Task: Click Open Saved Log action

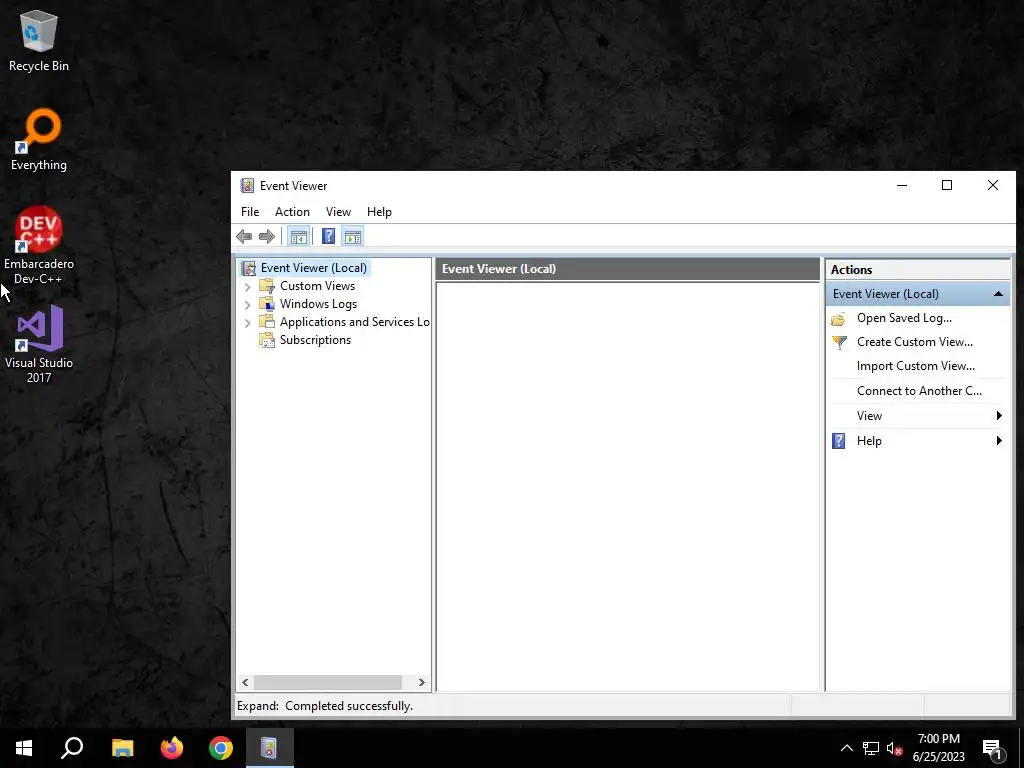Action: point(904,318)
